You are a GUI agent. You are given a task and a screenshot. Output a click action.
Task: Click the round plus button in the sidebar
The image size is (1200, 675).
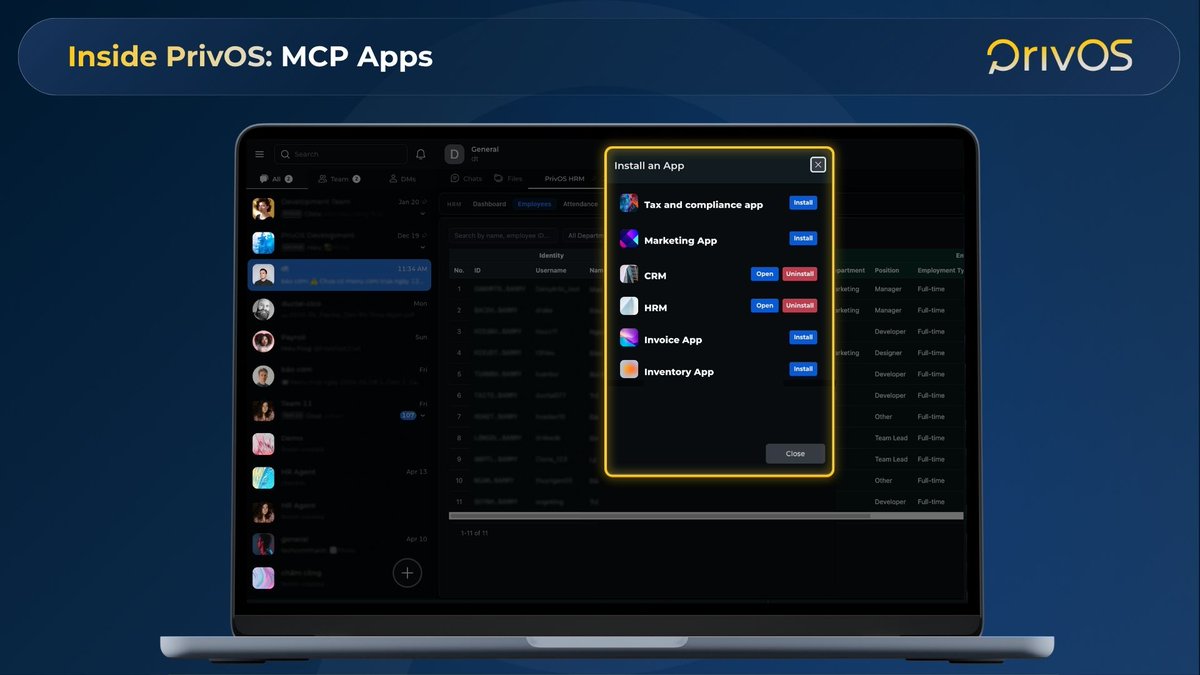pyautogui.click(x=407, y=573)
